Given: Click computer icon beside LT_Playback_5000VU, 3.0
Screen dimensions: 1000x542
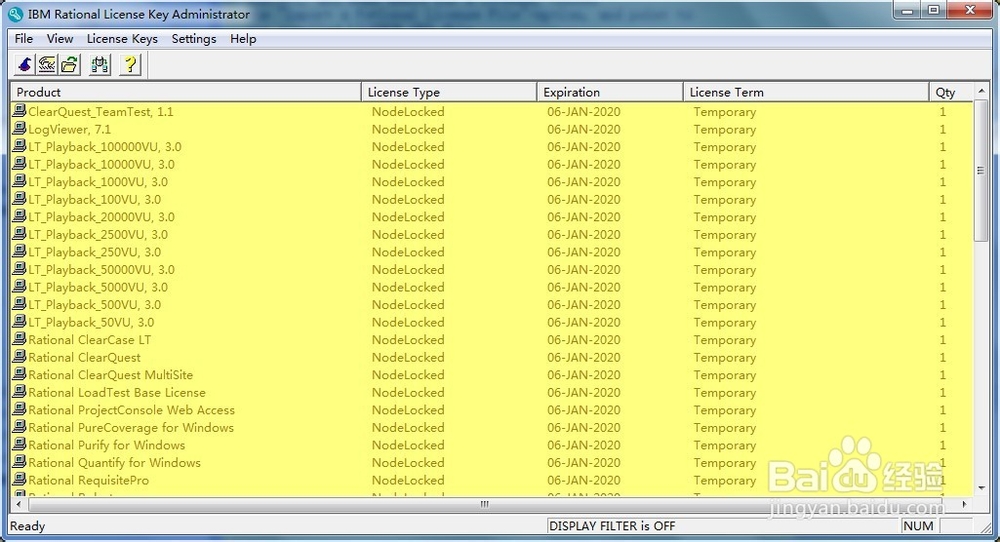Looking at the screenshot, I should 20,286.
